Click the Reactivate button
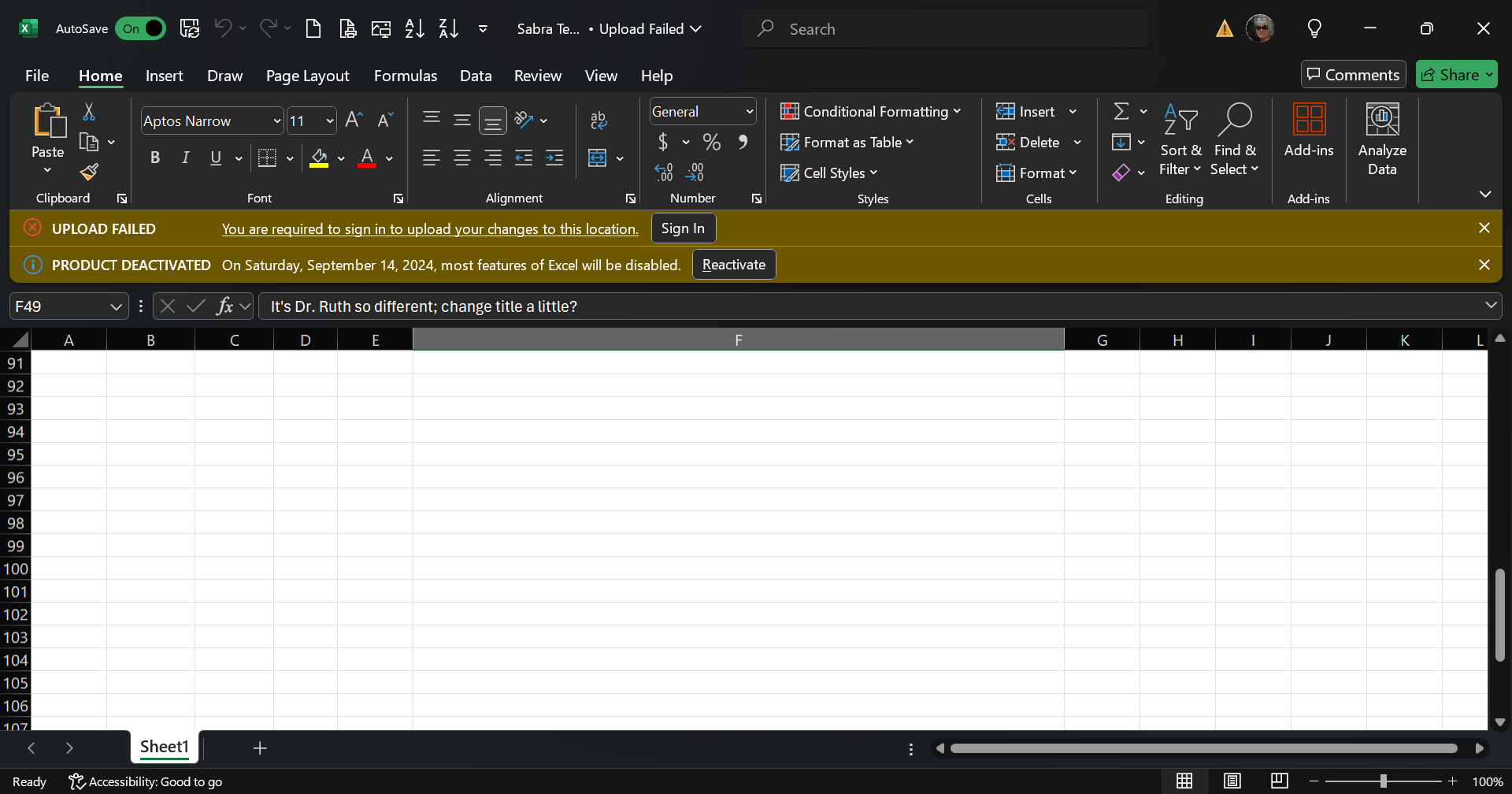 pyautogui.click(x=734, y=265)
